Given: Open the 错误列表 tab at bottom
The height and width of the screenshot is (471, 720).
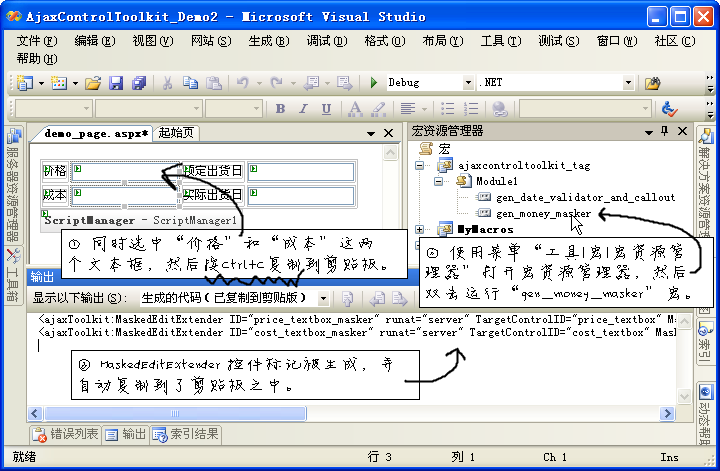Looking at the screenshot, I should coord(66,434).
